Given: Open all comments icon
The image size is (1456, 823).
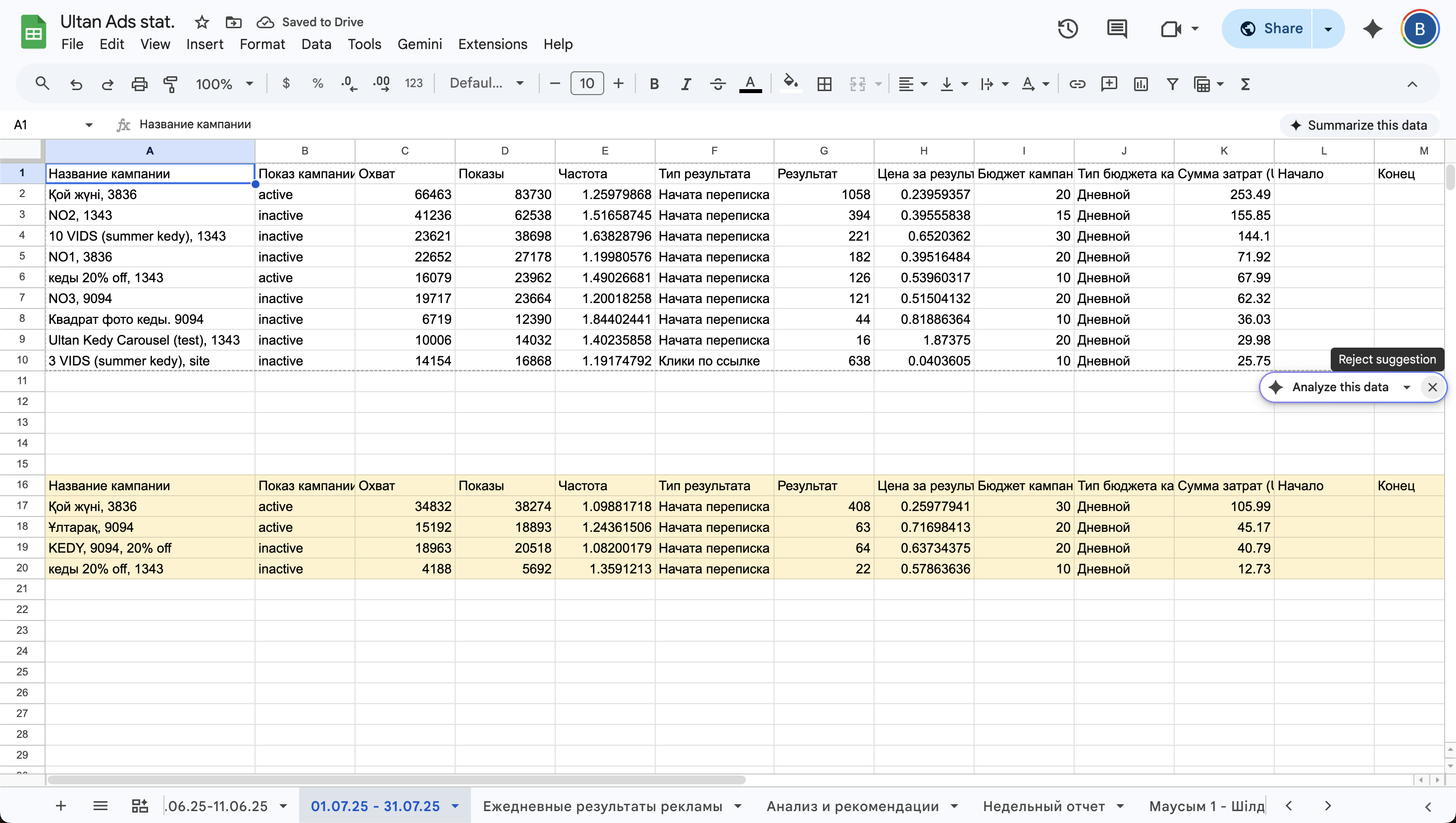Looking at the screenshot, I should (x=1117, y=28).
